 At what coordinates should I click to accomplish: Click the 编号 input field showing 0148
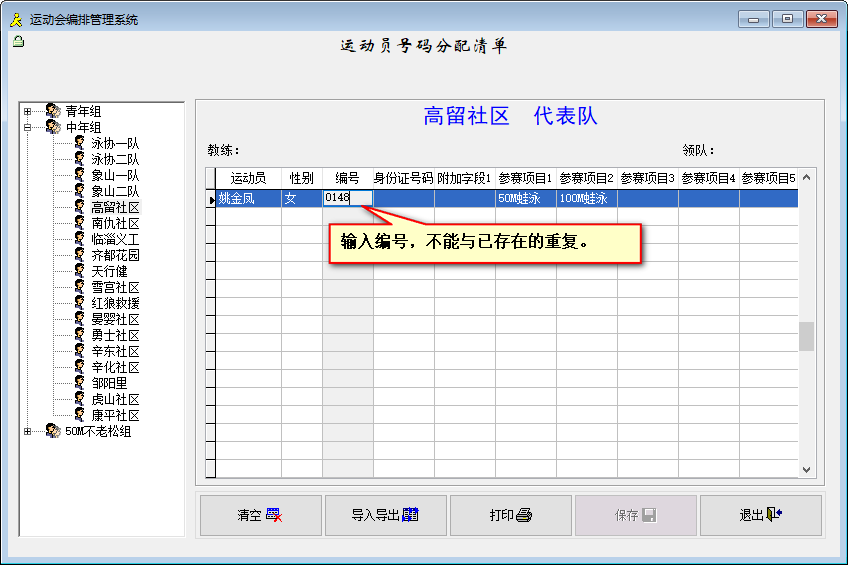click(x=347, y=198)
